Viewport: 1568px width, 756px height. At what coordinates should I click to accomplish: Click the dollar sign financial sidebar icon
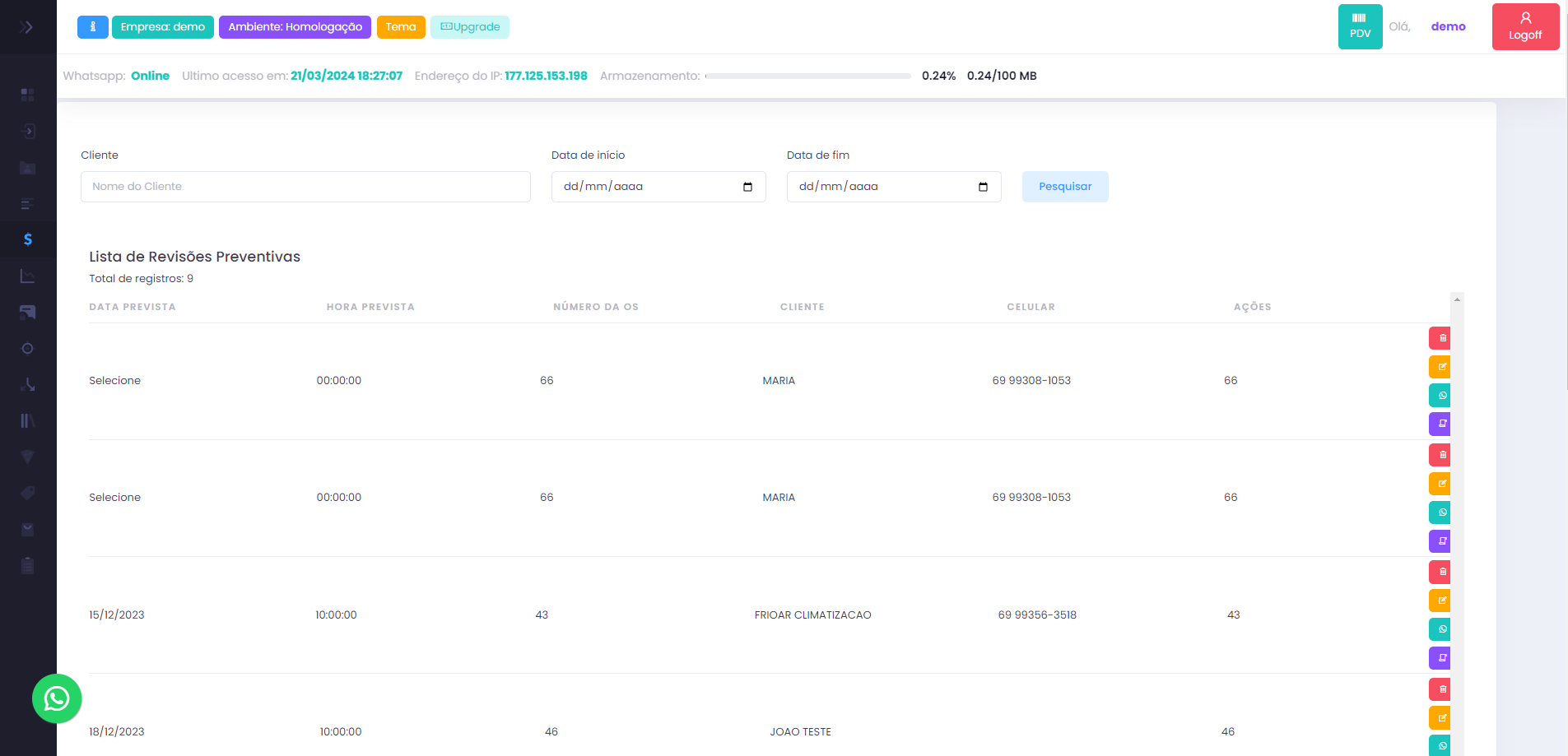pos(28,239)
